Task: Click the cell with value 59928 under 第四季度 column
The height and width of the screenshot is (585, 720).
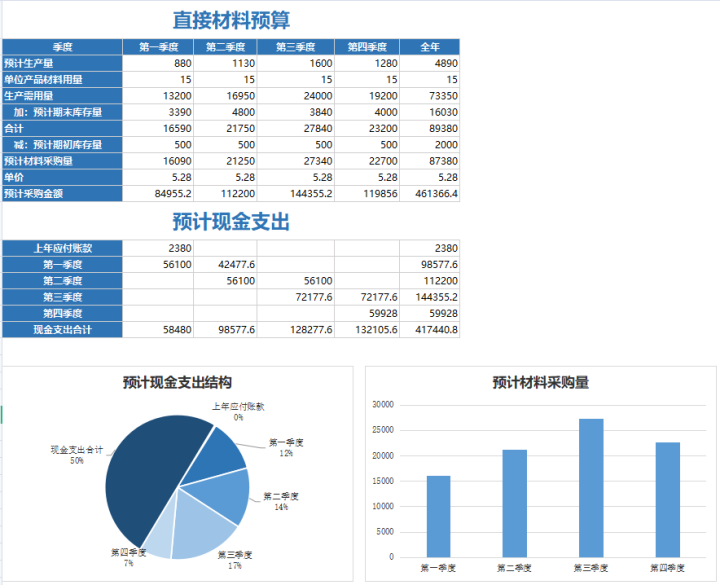Action: 367,314
